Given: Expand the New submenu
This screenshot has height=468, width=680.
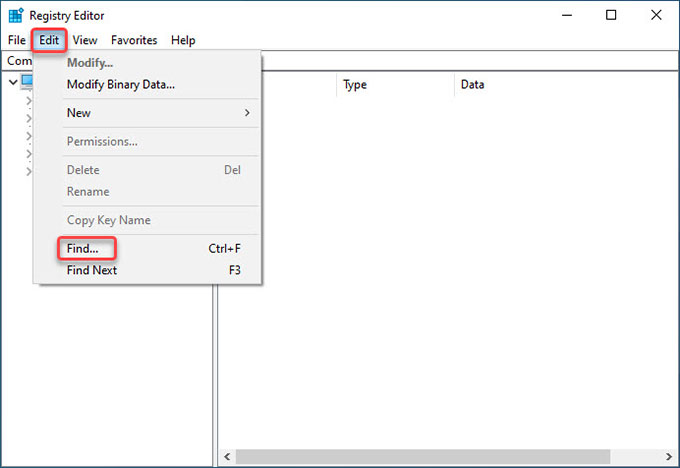Looking at the screenshot, I should (147, 113).
